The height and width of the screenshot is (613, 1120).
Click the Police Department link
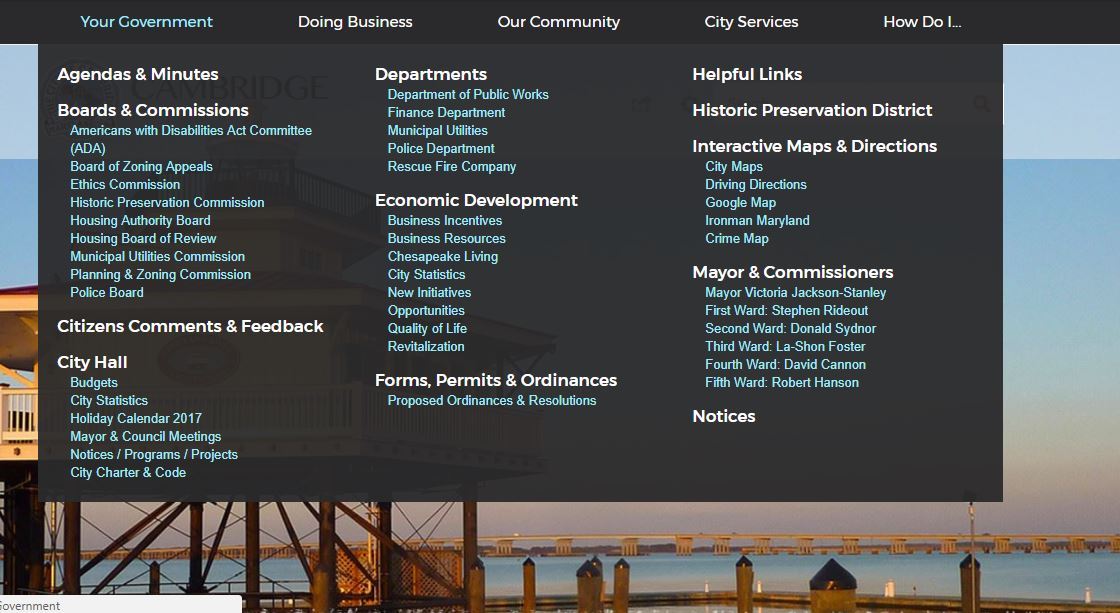click(441, 148)
